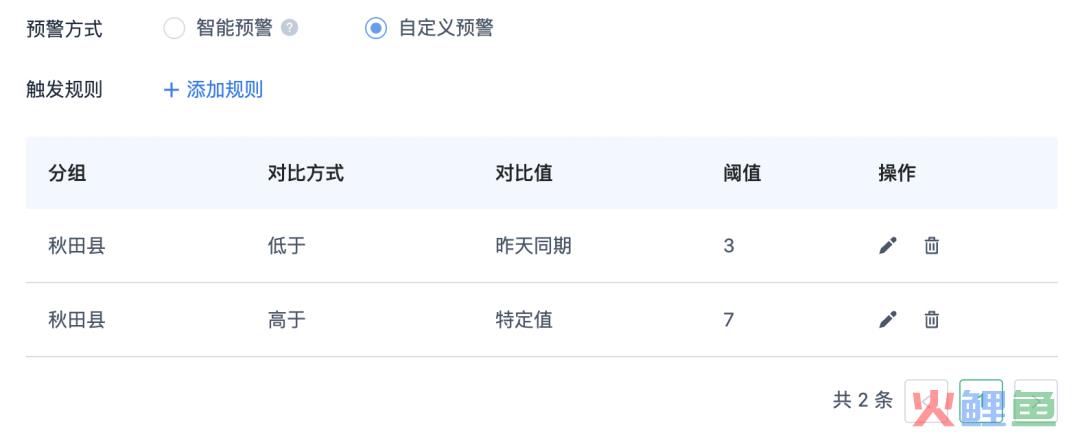Select the 自定义预警 radio option

[x=375, y=28]
